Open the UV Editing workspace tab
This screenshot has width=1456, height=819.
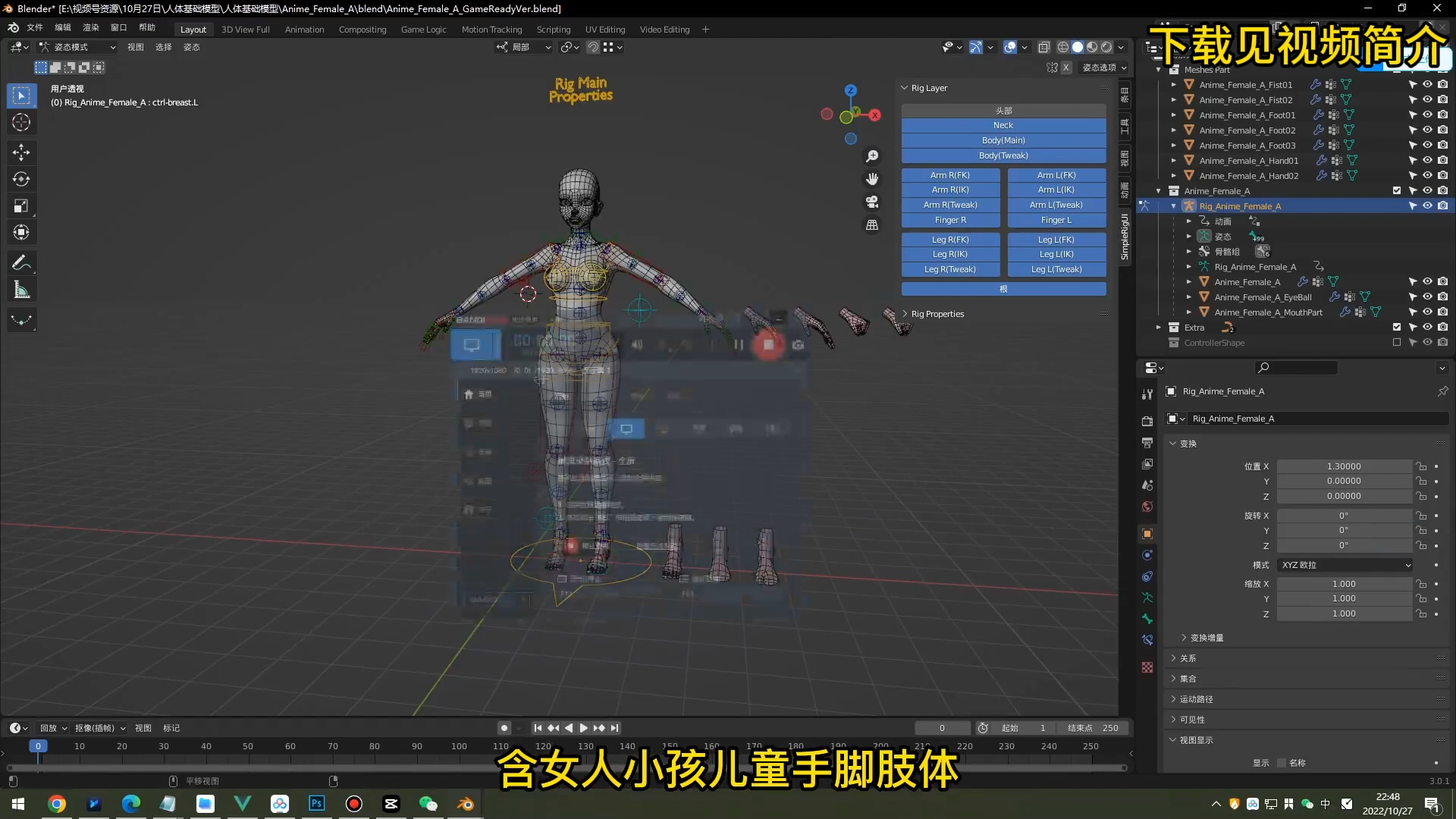[604, 30]
